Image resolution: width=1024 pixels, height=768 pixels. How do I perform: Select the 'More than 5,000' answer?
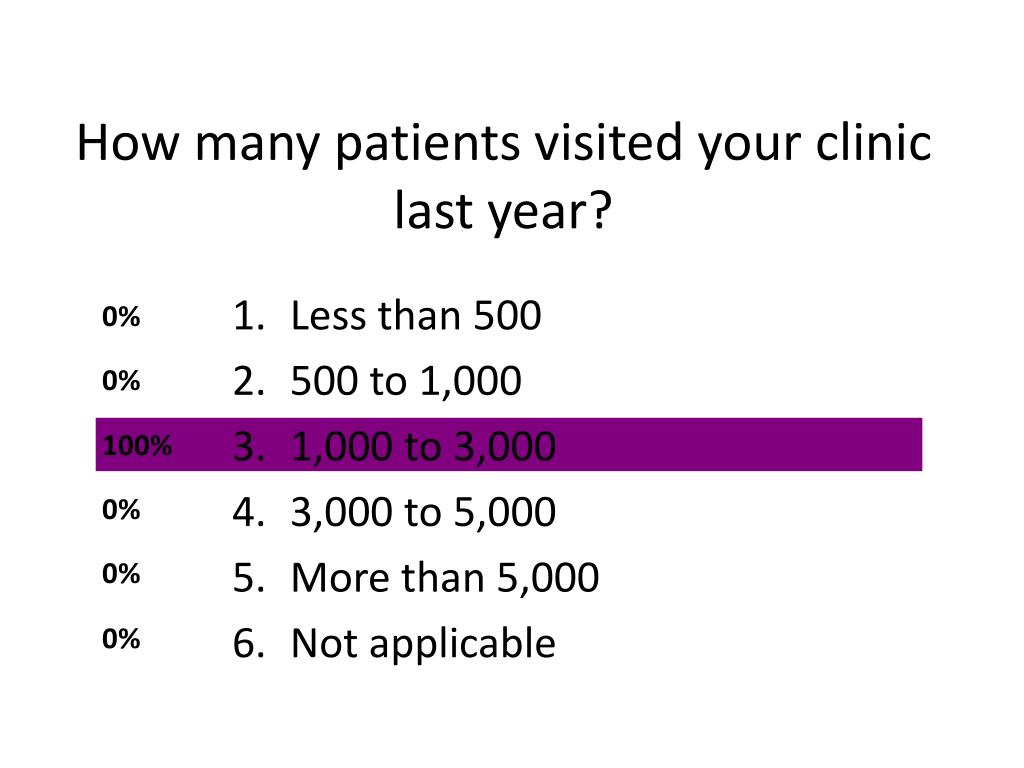click(x=445, y=577)
